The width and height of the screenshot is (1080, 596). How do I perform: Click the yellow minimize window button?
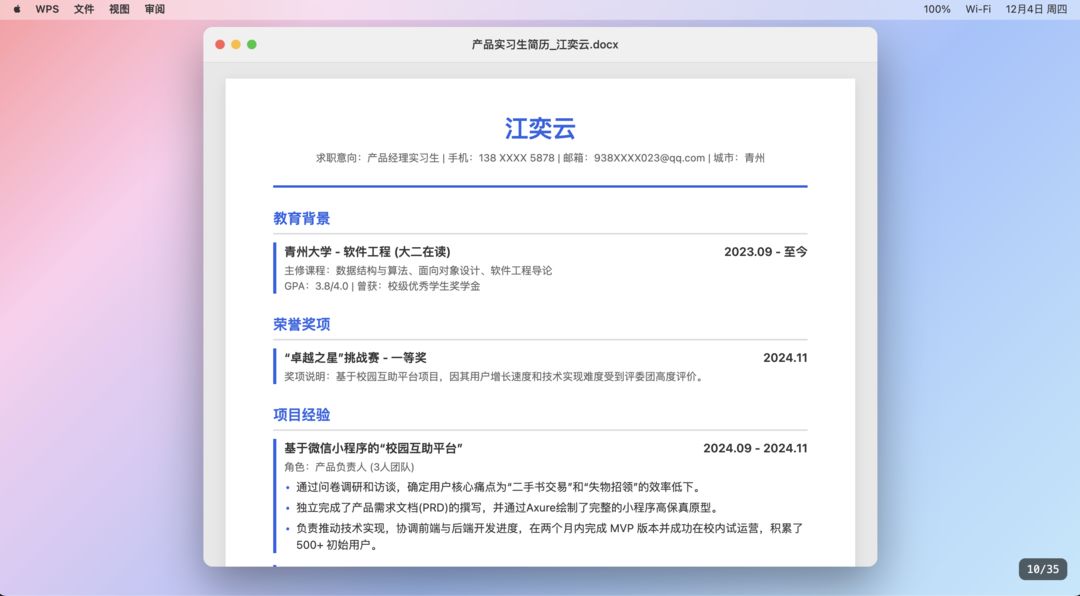coord(236,44)
